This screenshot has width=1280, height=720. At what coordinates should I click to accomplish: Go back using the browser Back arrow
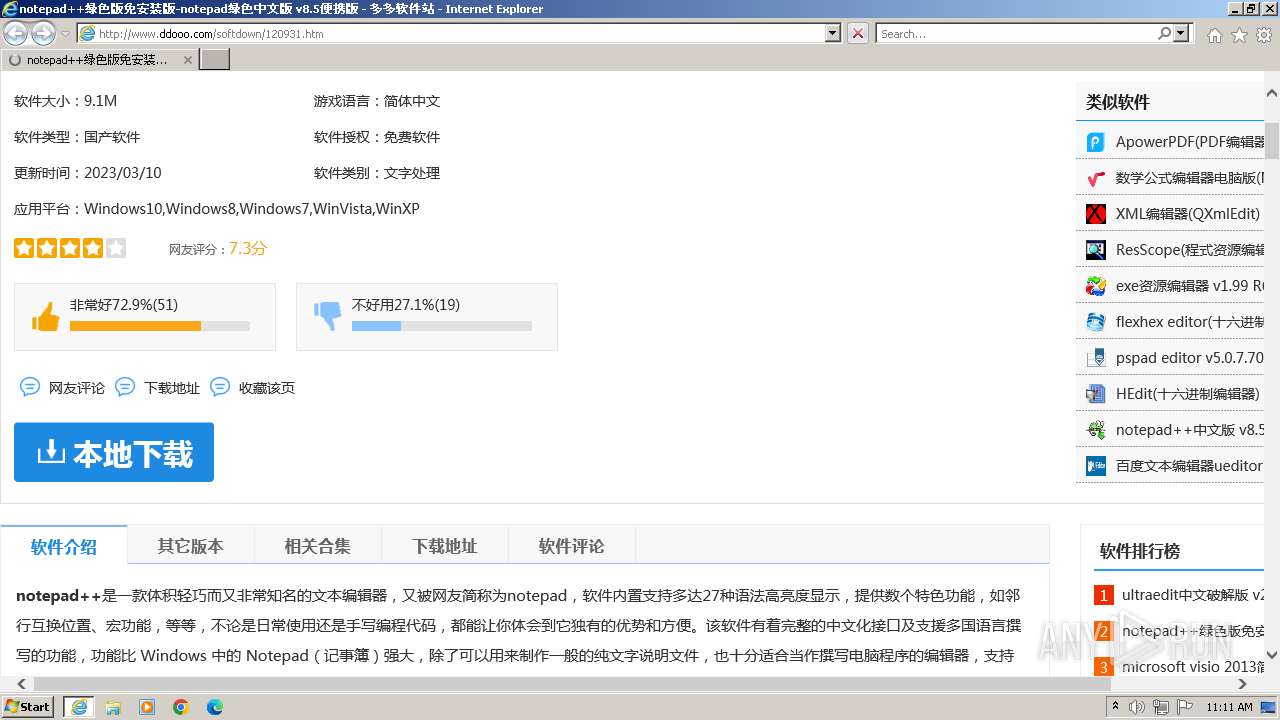pos(16,33)
